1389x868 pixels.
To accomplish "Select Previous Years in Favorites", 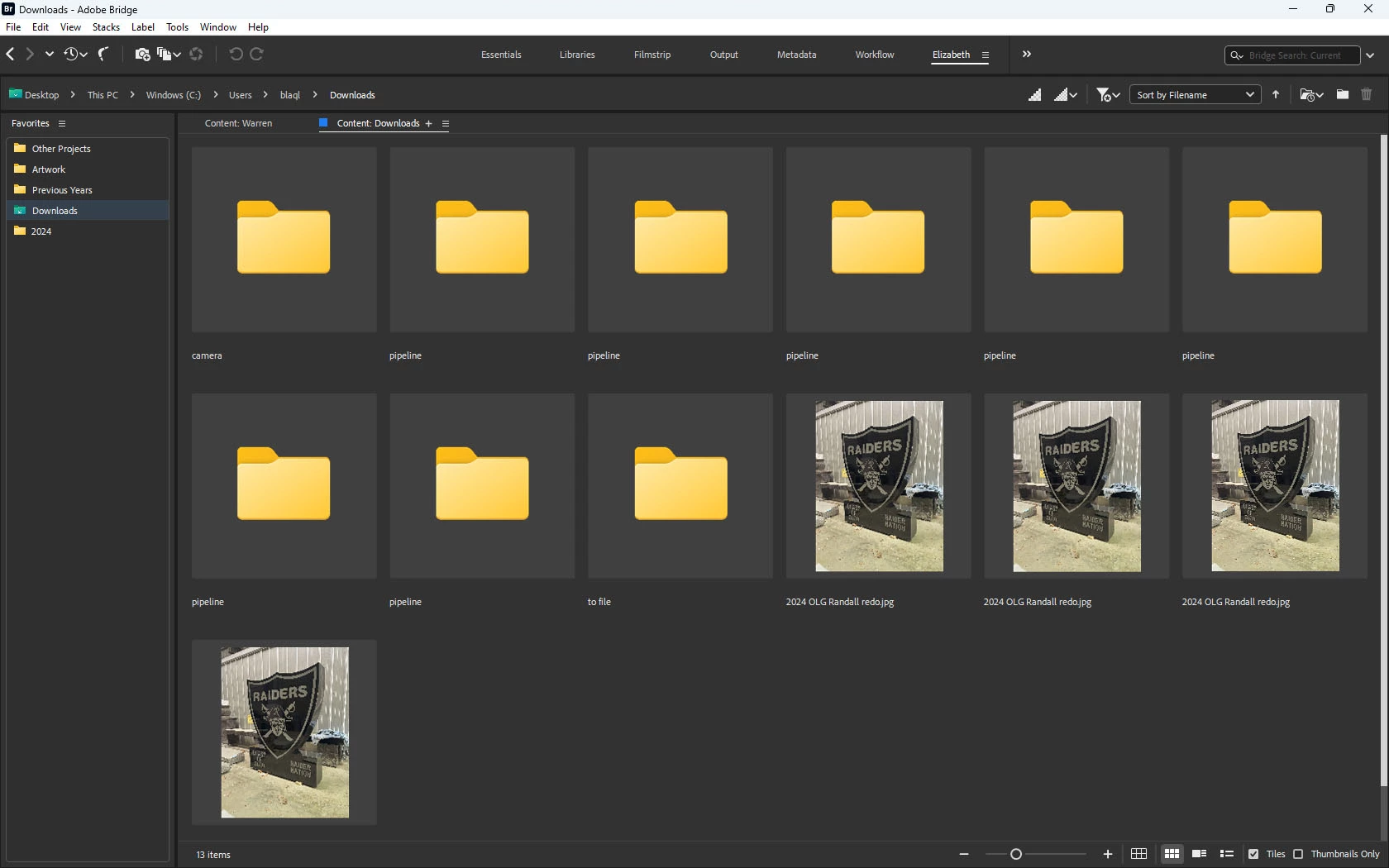I will [88, 190].
